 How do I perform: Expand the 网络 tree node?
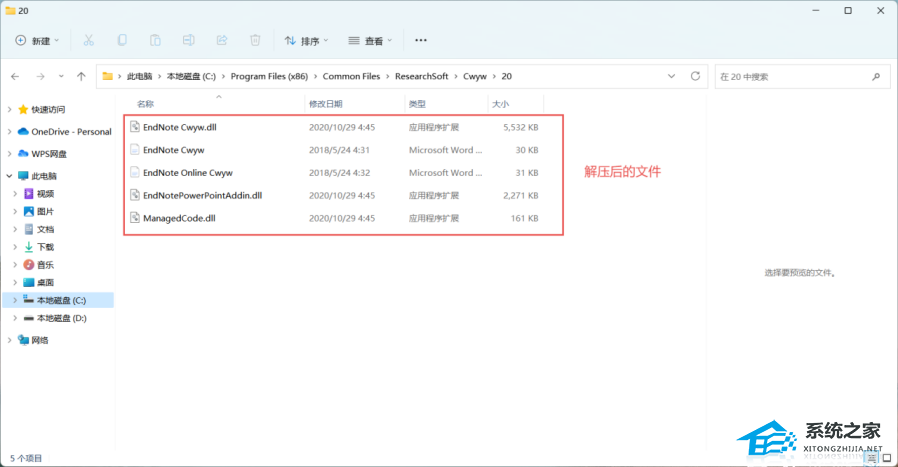point(9,340)
